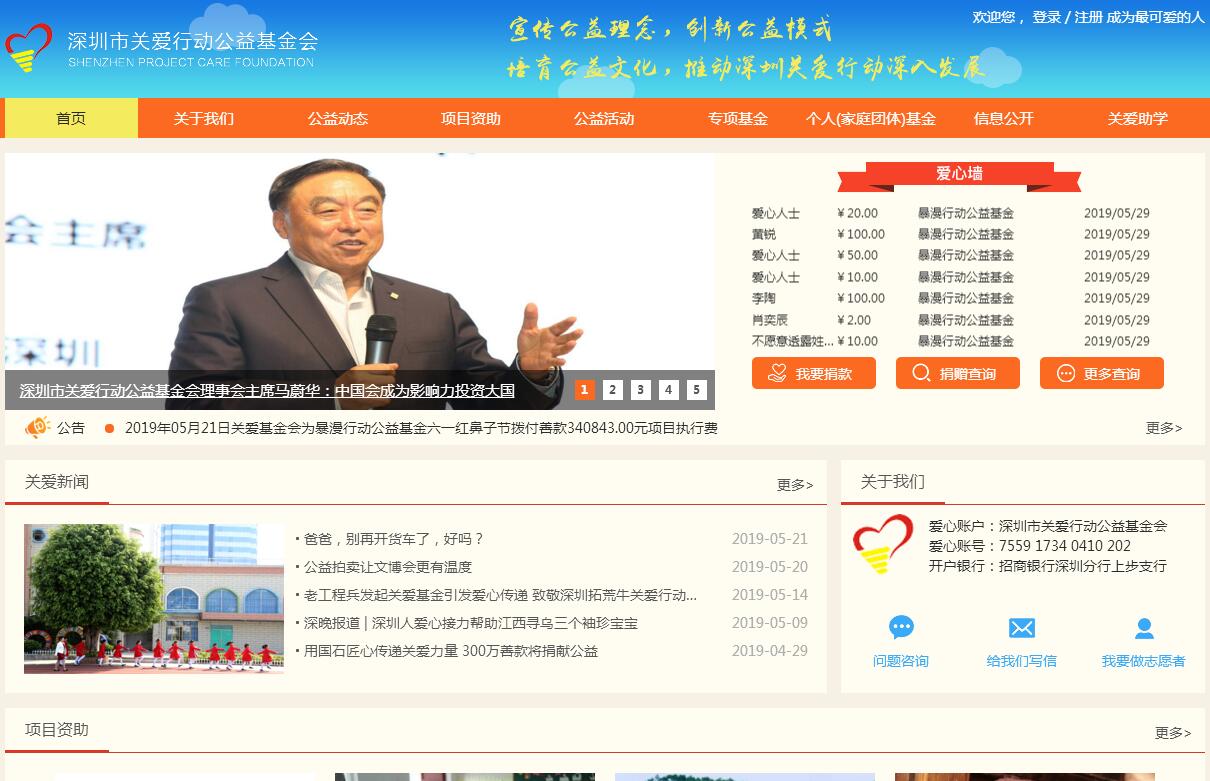
Task: Go to the 专项基金 menu item
Action: pyautogui.click(x=738, y=118)
